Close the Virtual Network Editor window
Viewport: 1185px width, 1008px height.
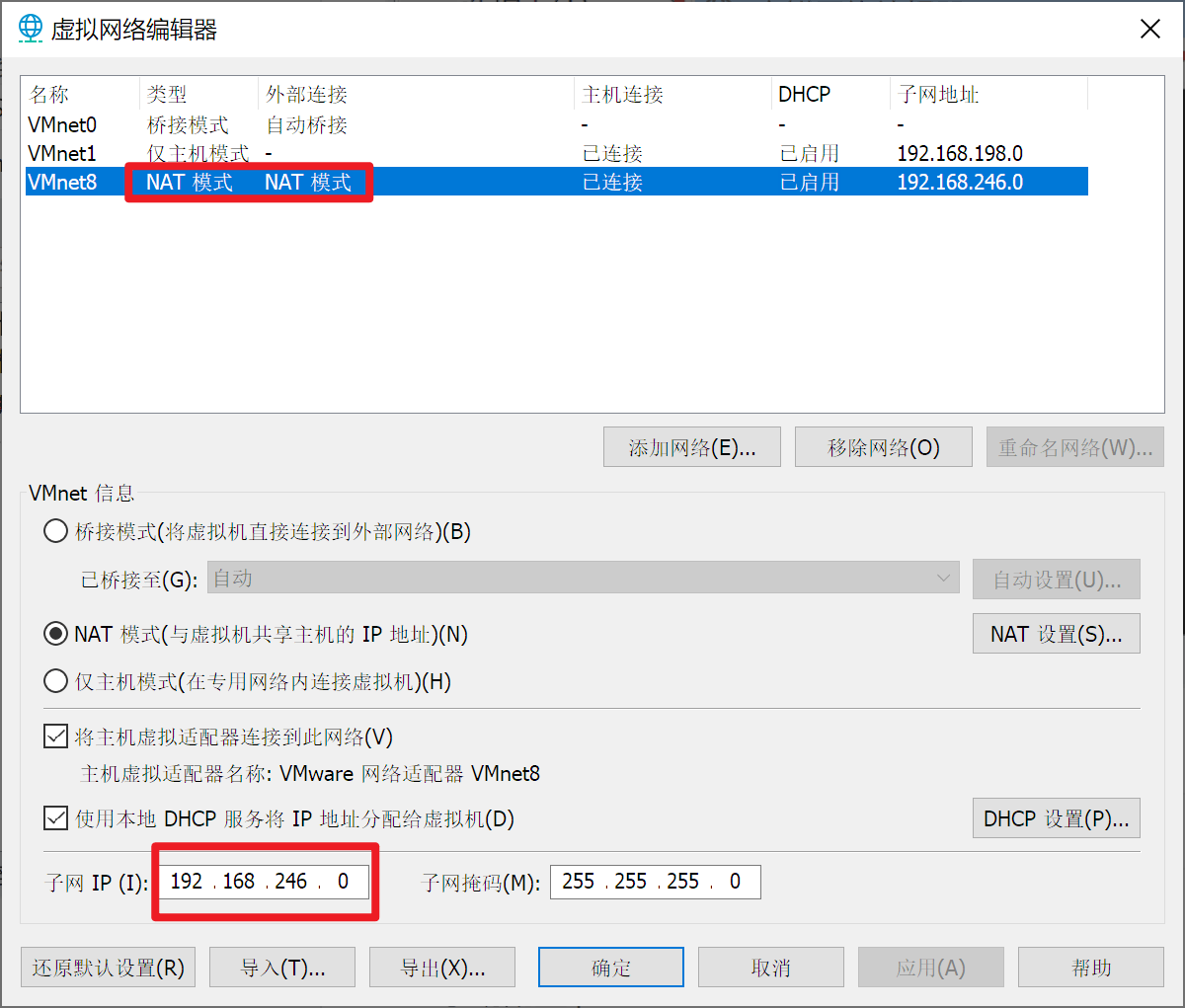pyautogui.click(x=1149, y=30)
